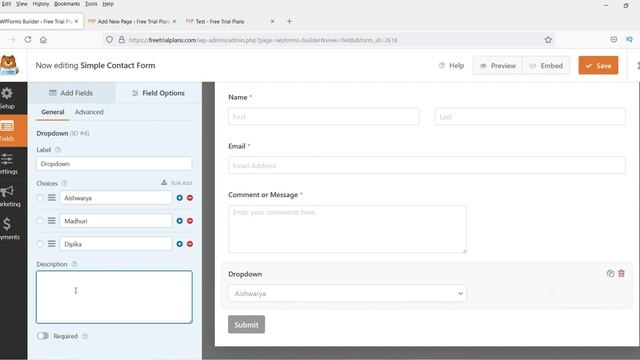This screenshot has width=640, height=360.
Task: Edit the Madhuri choice text field
Action: click(116, 221)
